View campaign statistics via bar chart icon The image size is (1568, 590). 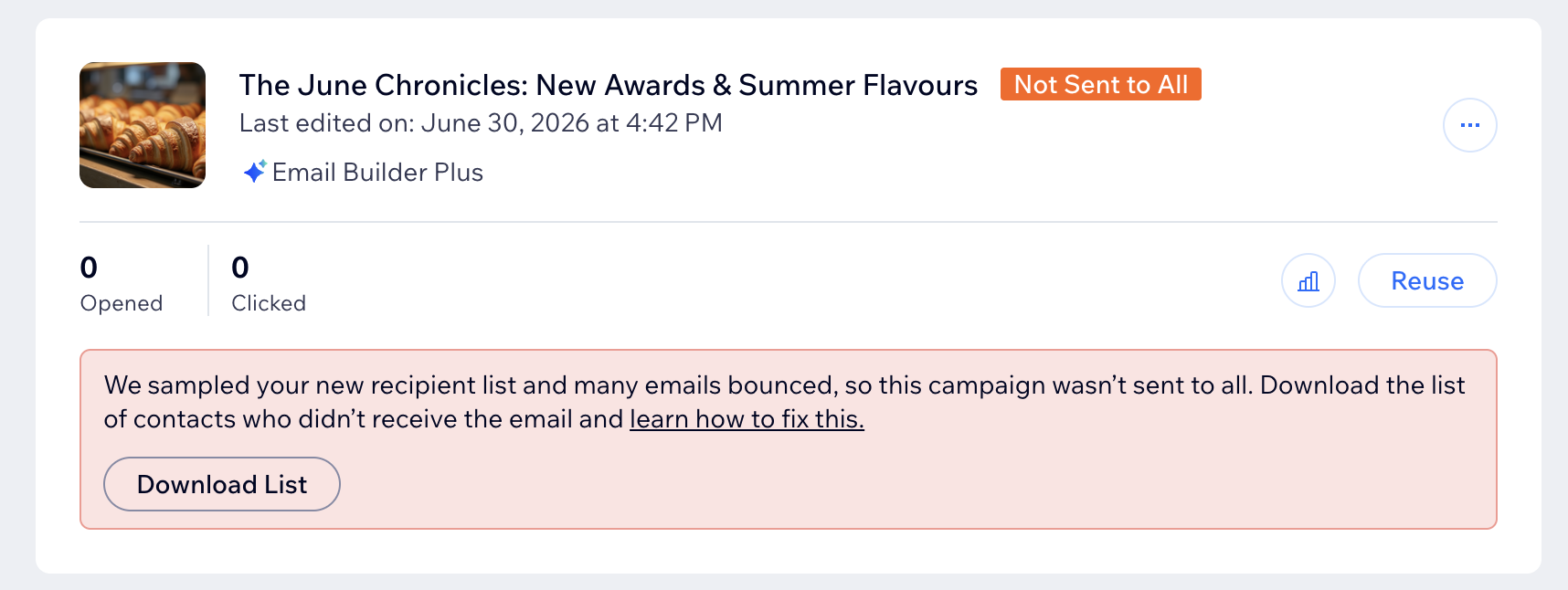pyautogui.click(x=1308, y=280)
